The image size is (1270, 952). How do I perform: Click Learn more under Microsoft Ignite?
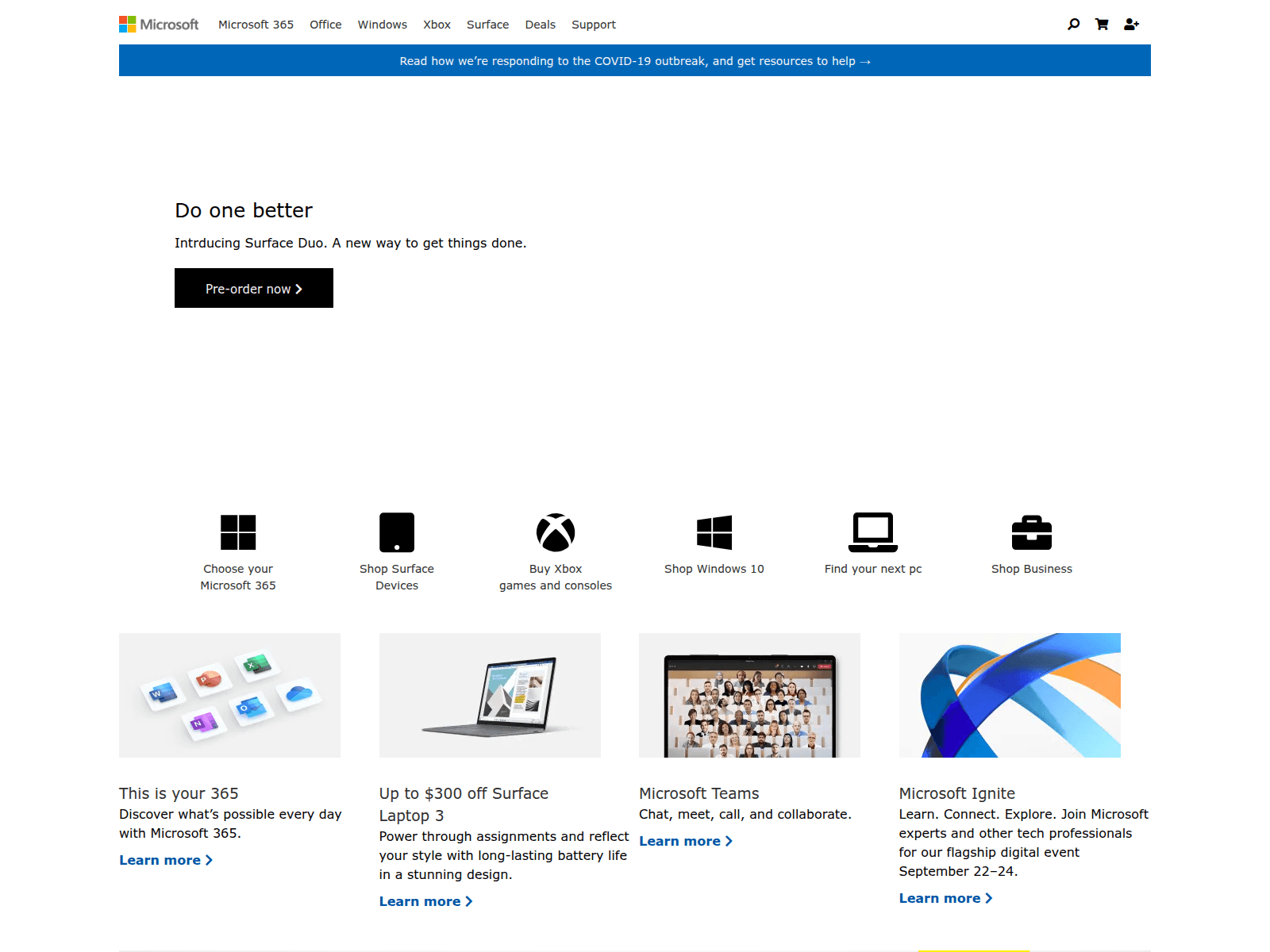(x=946, y=898)
